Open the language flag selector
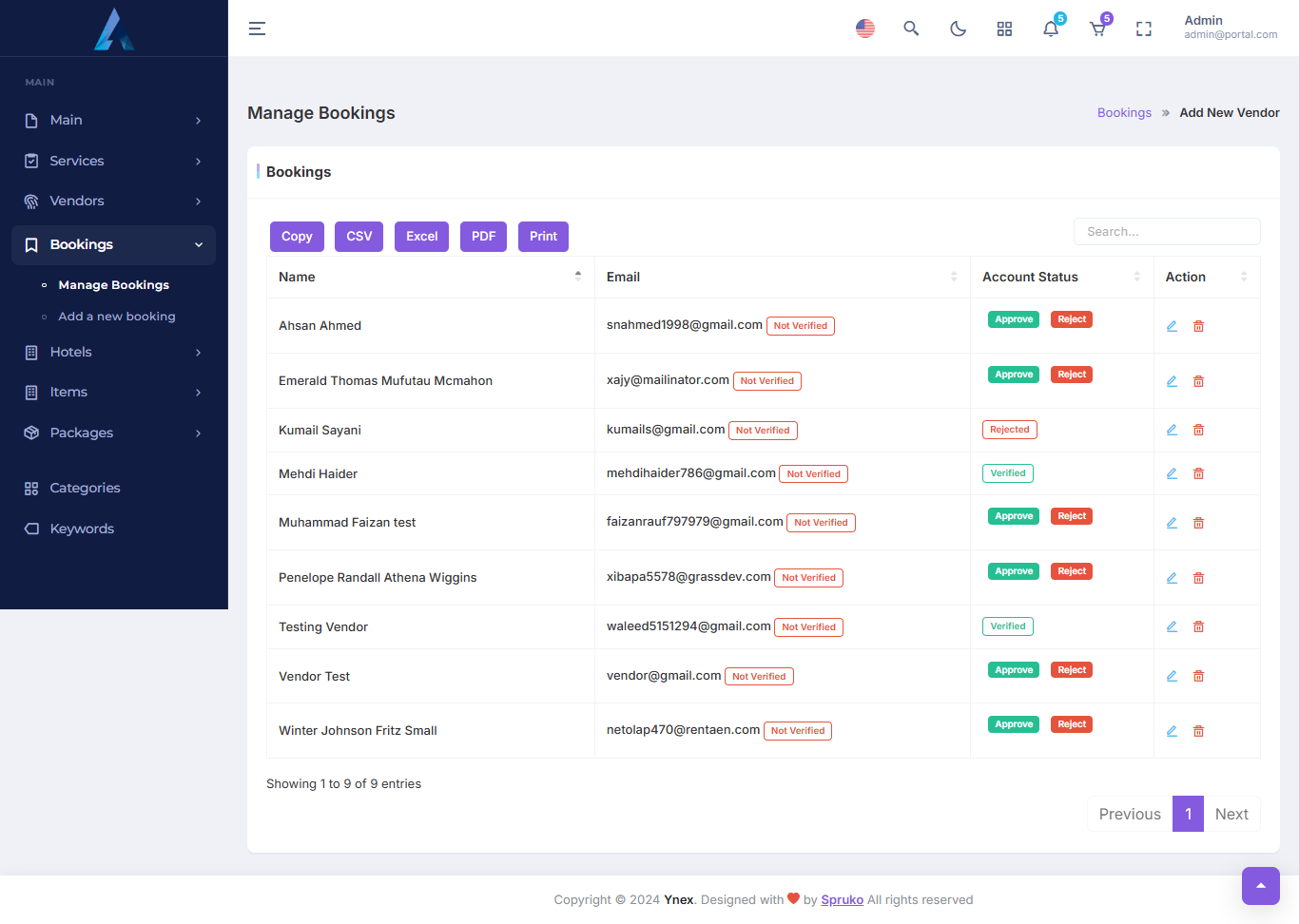Image resolution: width=1299 pixels, height=924 pixels. pyautogui.click(x=864, y=29)
